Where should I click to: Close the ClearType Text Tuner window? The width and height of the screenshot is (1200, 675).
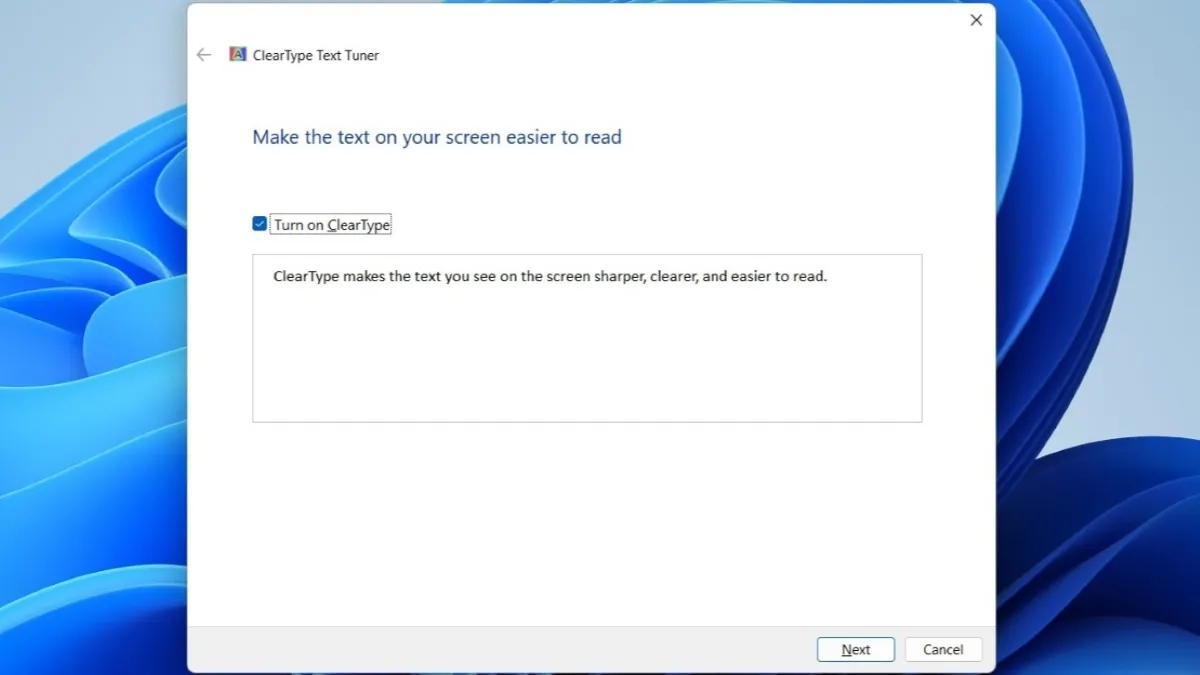click(976, 19)
